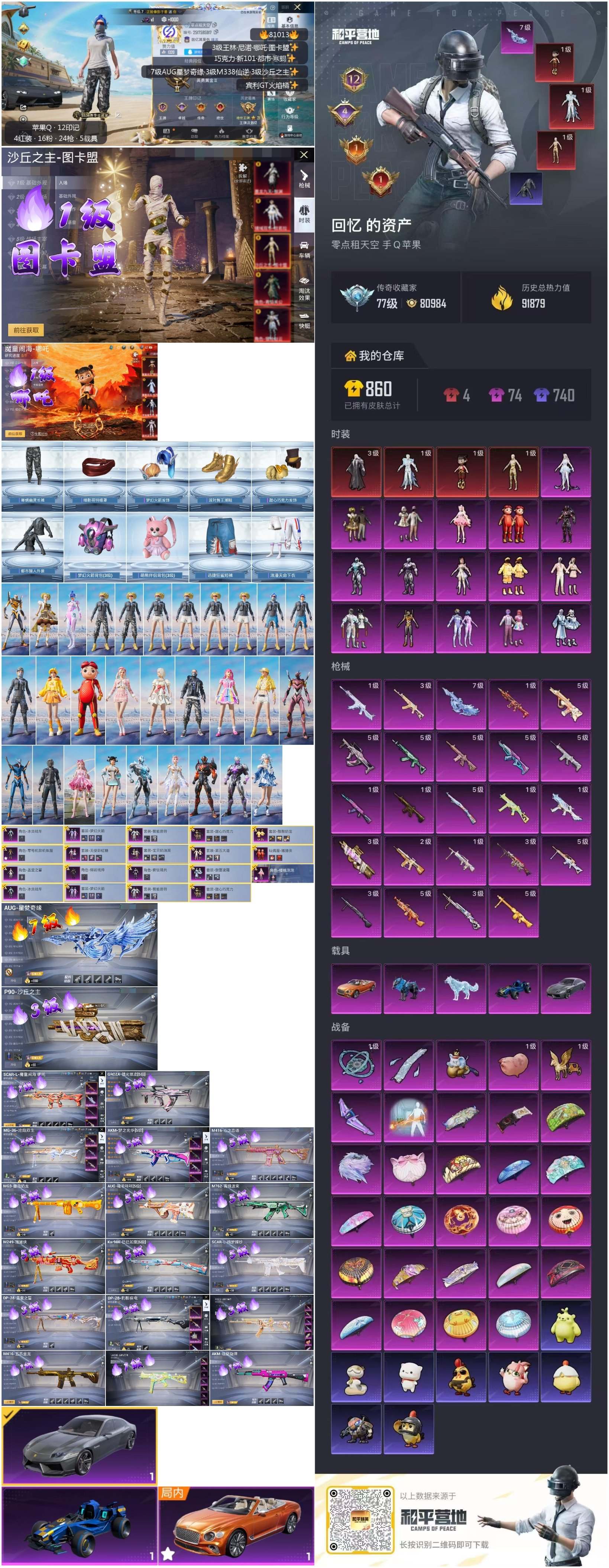Click the 角色-零号机款机体服 row
This screenshot has height=1568, width=609.
click(x=33, y=854)
